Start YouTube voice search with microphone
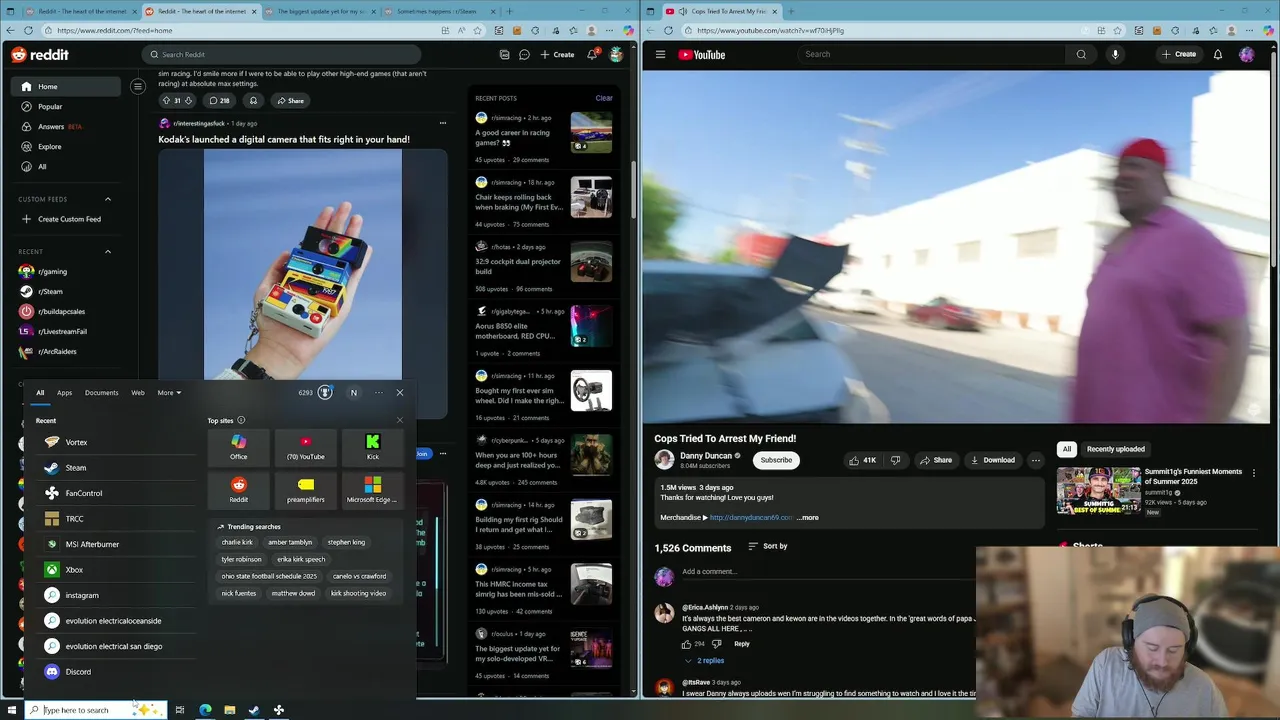This screenshot has width=1280, height=720. [x=1115, y=55]
